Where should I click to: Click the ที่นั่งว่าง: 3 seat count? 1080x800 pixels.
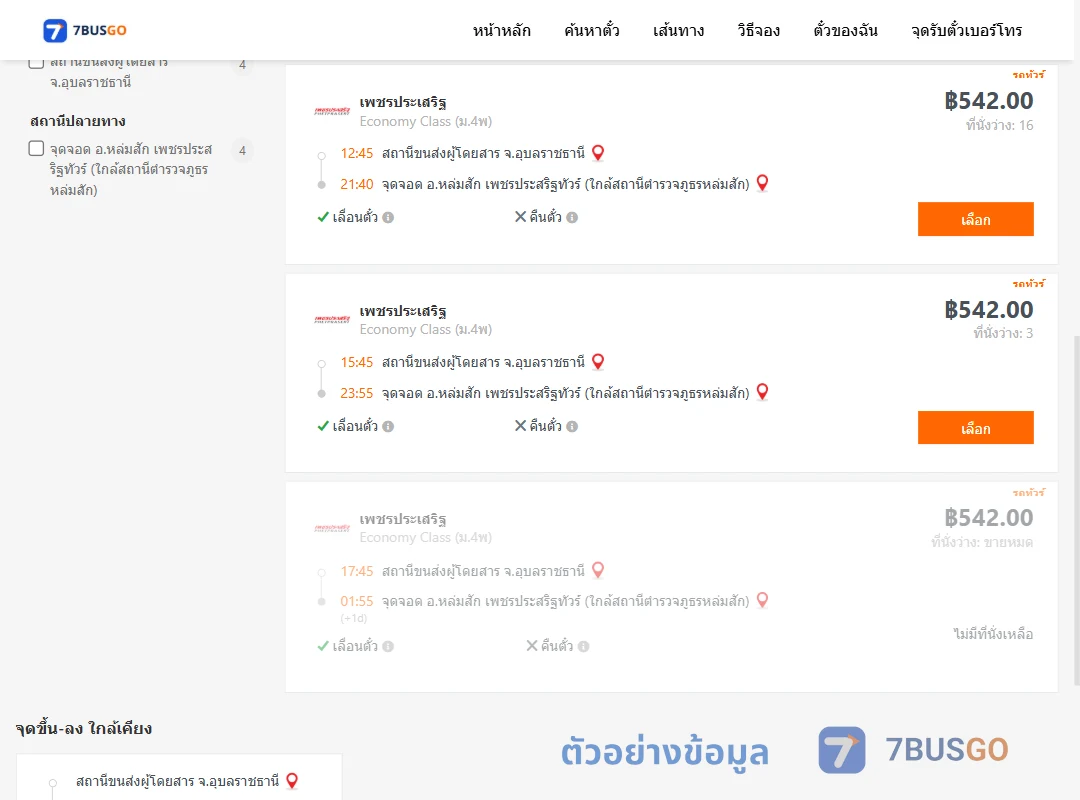[x=1004, y=334]
